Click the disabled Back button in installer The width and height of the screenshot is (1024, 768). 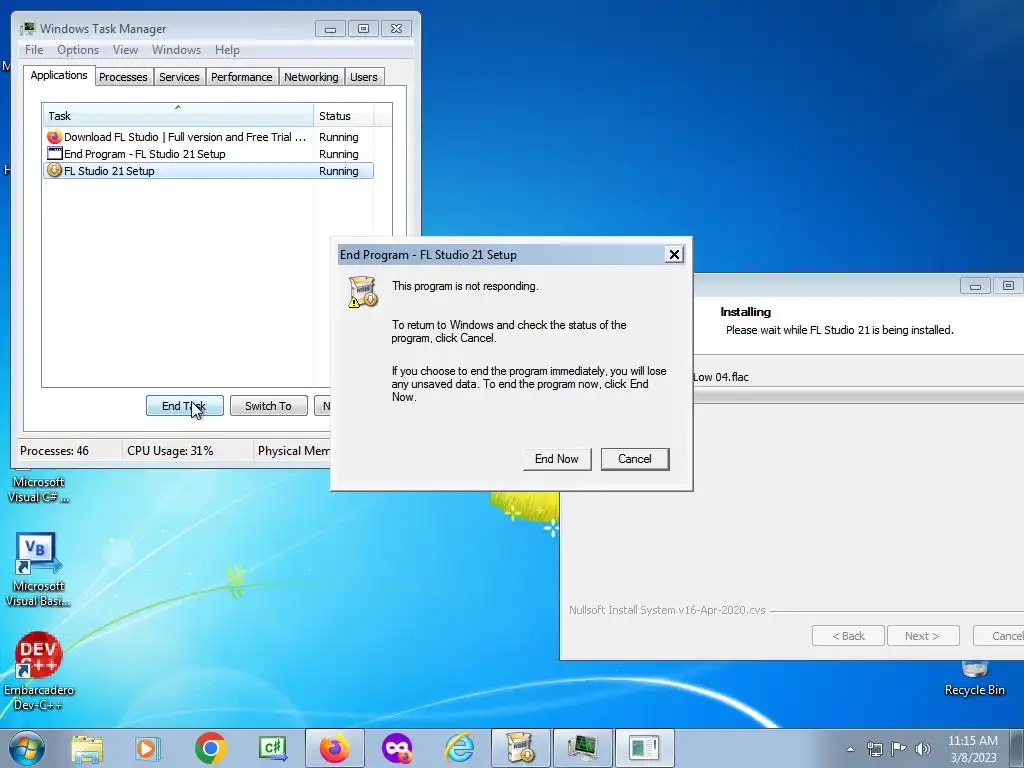pyautogui.click(x=848, y=635)
